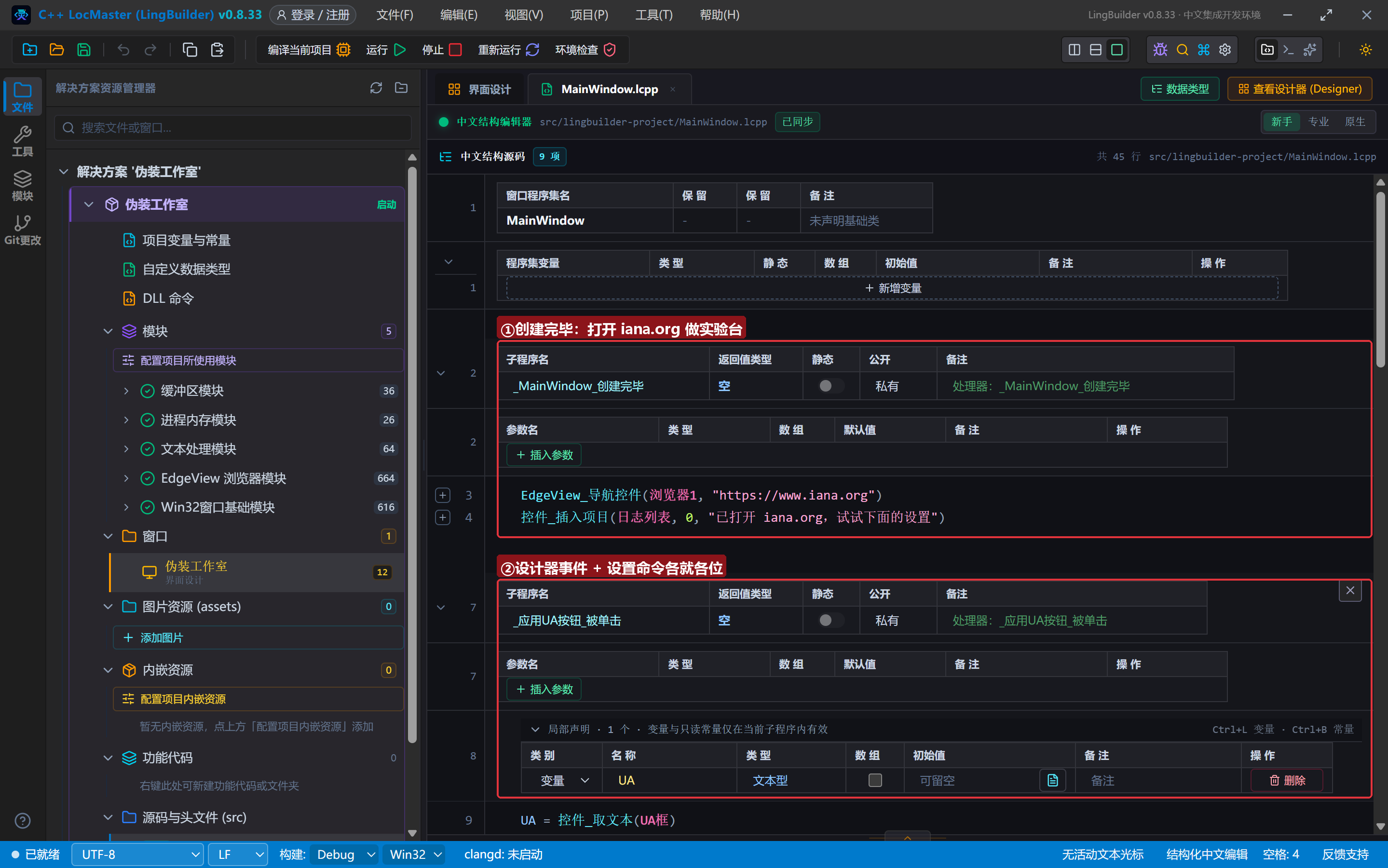This screenshot has height=868, width=1388.
Task: Select the 专业 editing mode
Action: [x=1318, y=122]
